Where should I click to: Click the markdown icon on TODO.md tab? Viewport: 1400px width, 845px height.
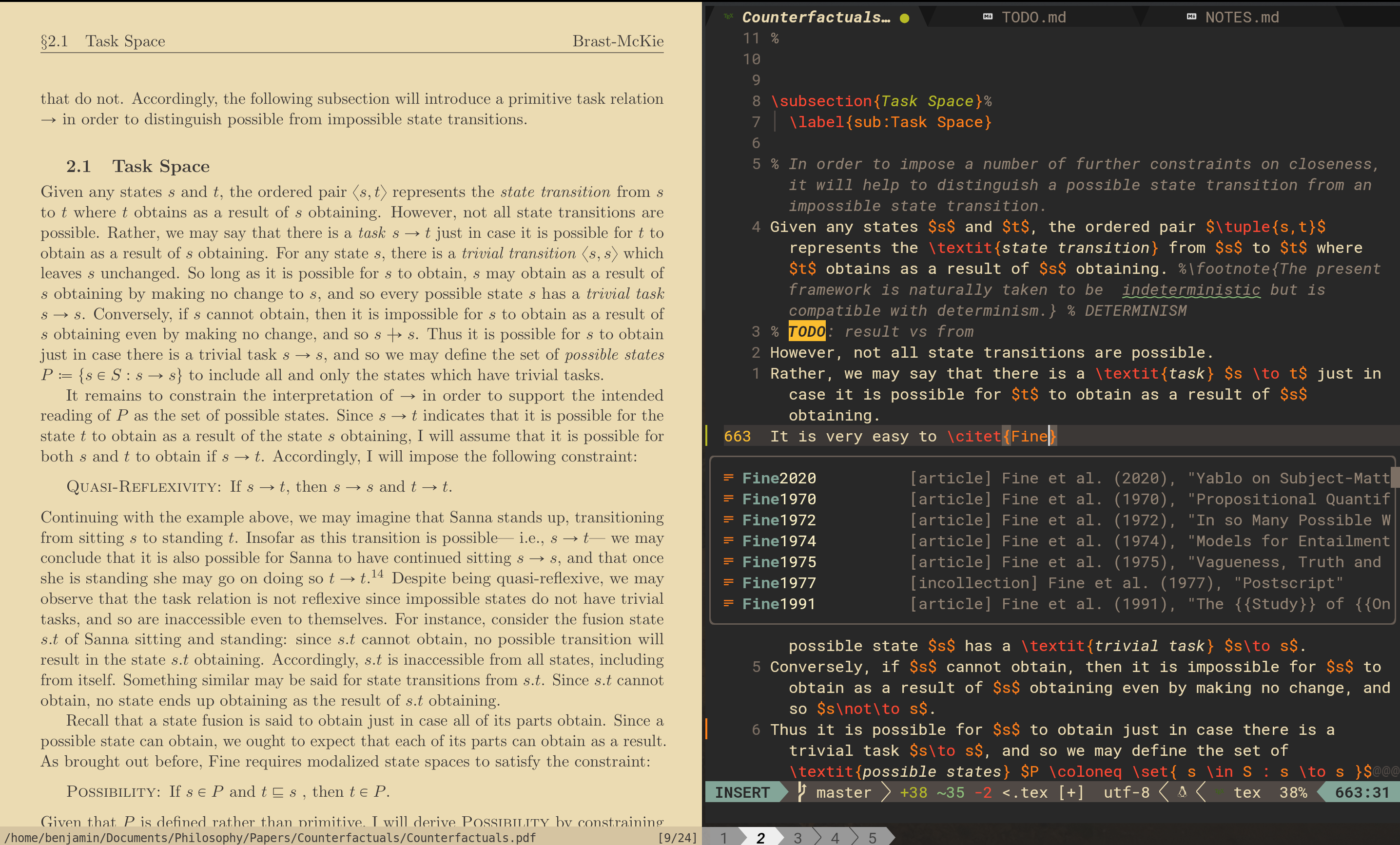coord(988,17)
